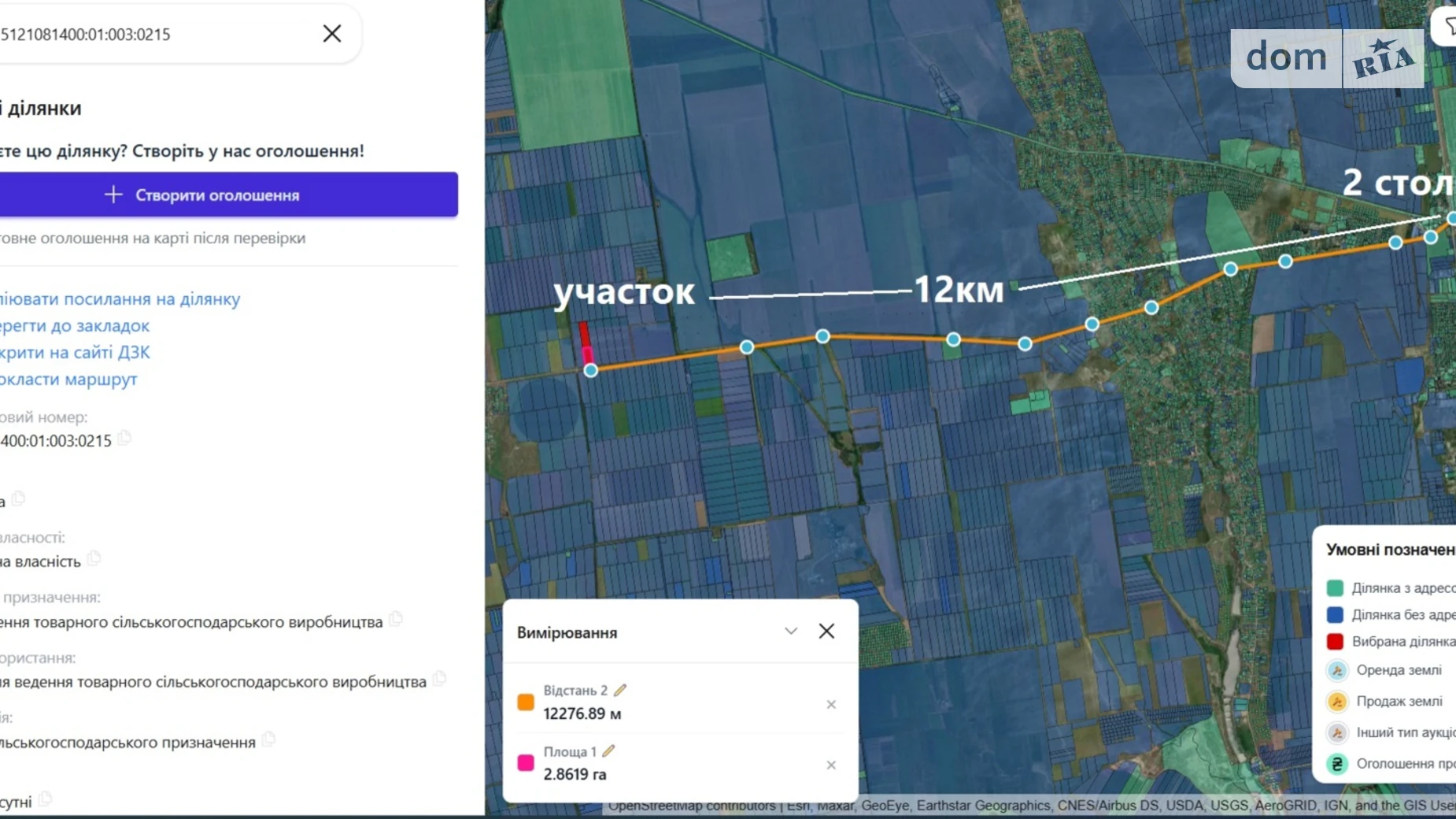This screenshot has width=1456, height=819.
Task: Copy the purpose 'товарного сільськогосподарського виробництва' first icon
Action: point(396,620)
